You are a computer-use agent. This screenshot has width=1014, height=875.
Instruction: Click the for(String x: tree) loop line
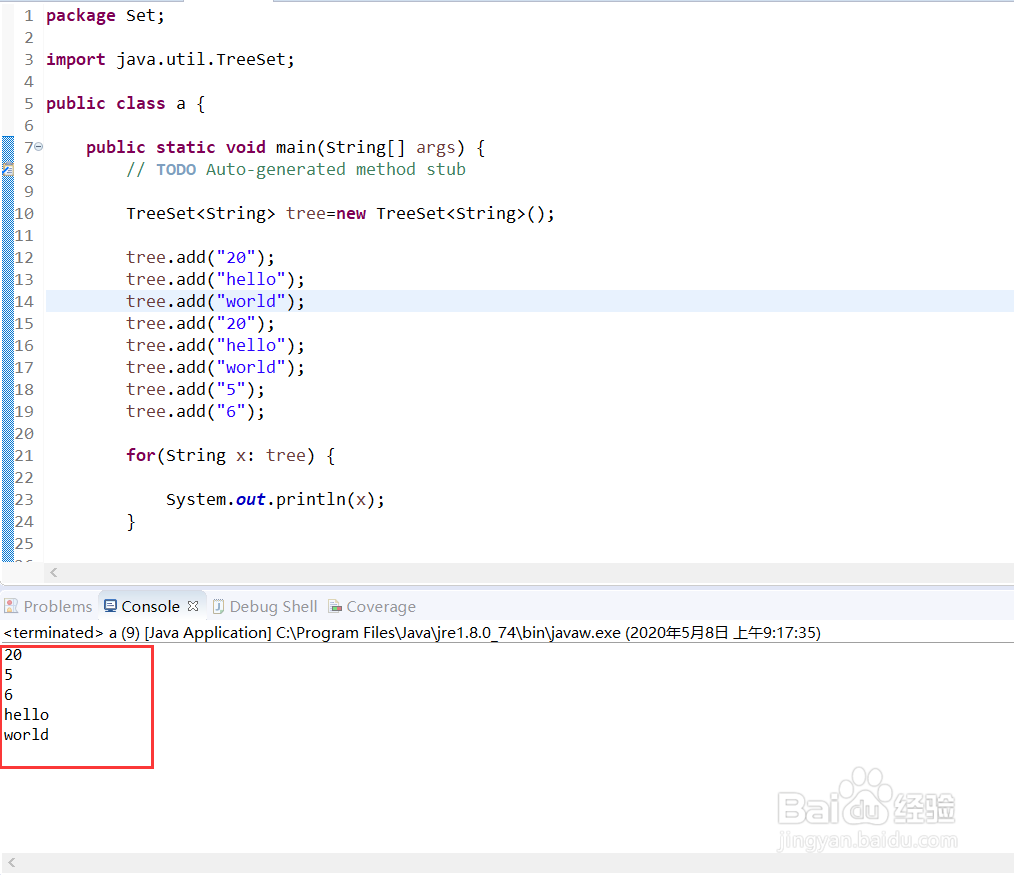[231, 455]
